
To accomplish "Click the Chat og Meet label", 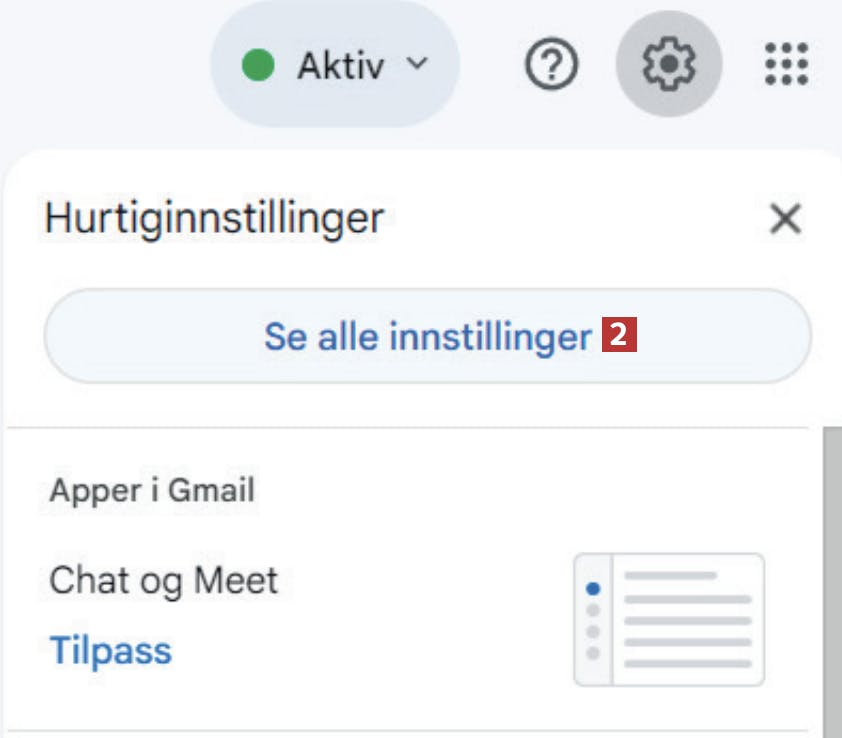I will click(163, 581).
